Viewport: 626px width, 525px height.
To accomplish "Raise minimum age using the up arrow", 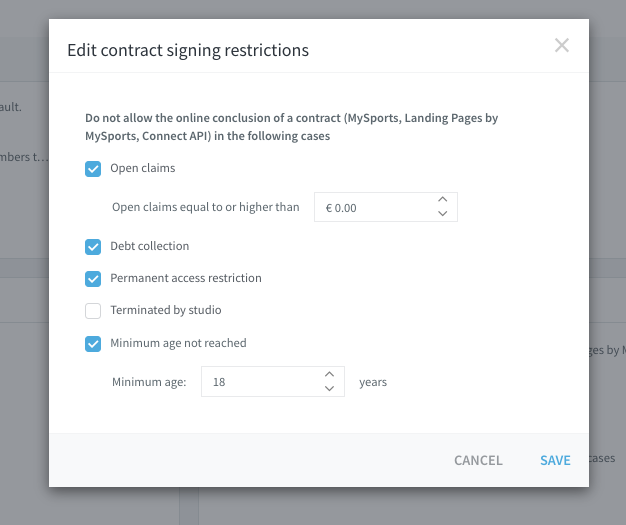I will 329,374.
